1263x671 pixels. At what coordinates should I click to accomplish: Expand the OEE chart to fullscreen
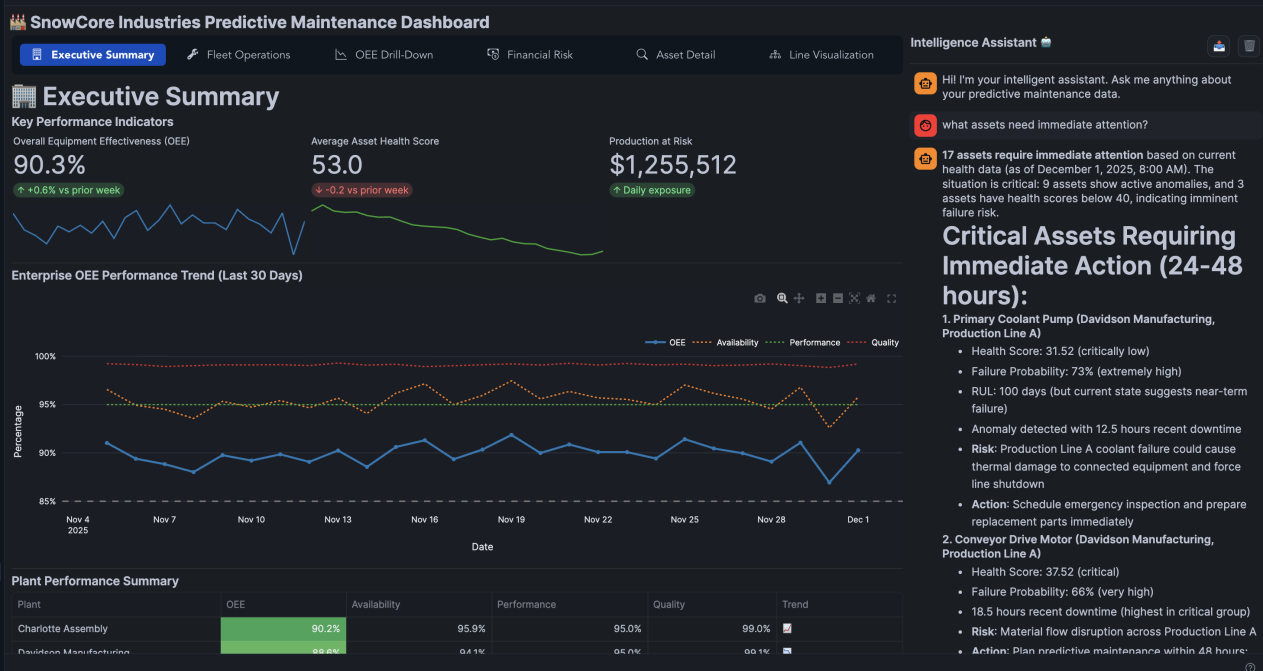(x=892, y=298)
